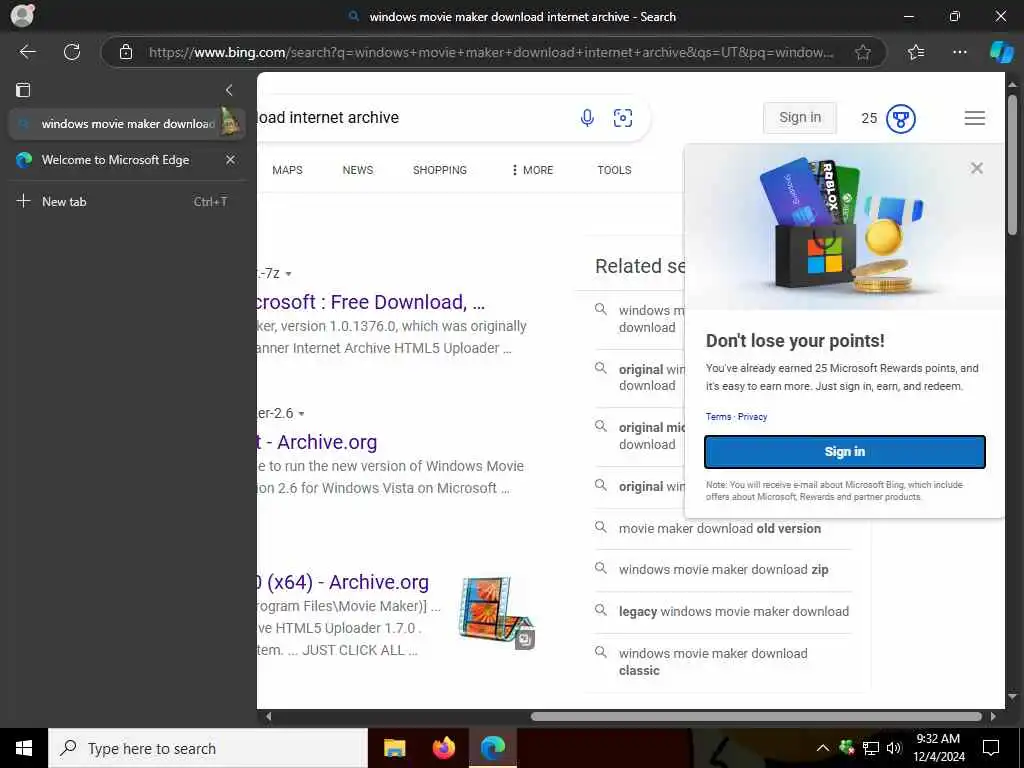Click the blue Sign in button in popup
Screen dimensions: 1024x768
tap(844, 452)
